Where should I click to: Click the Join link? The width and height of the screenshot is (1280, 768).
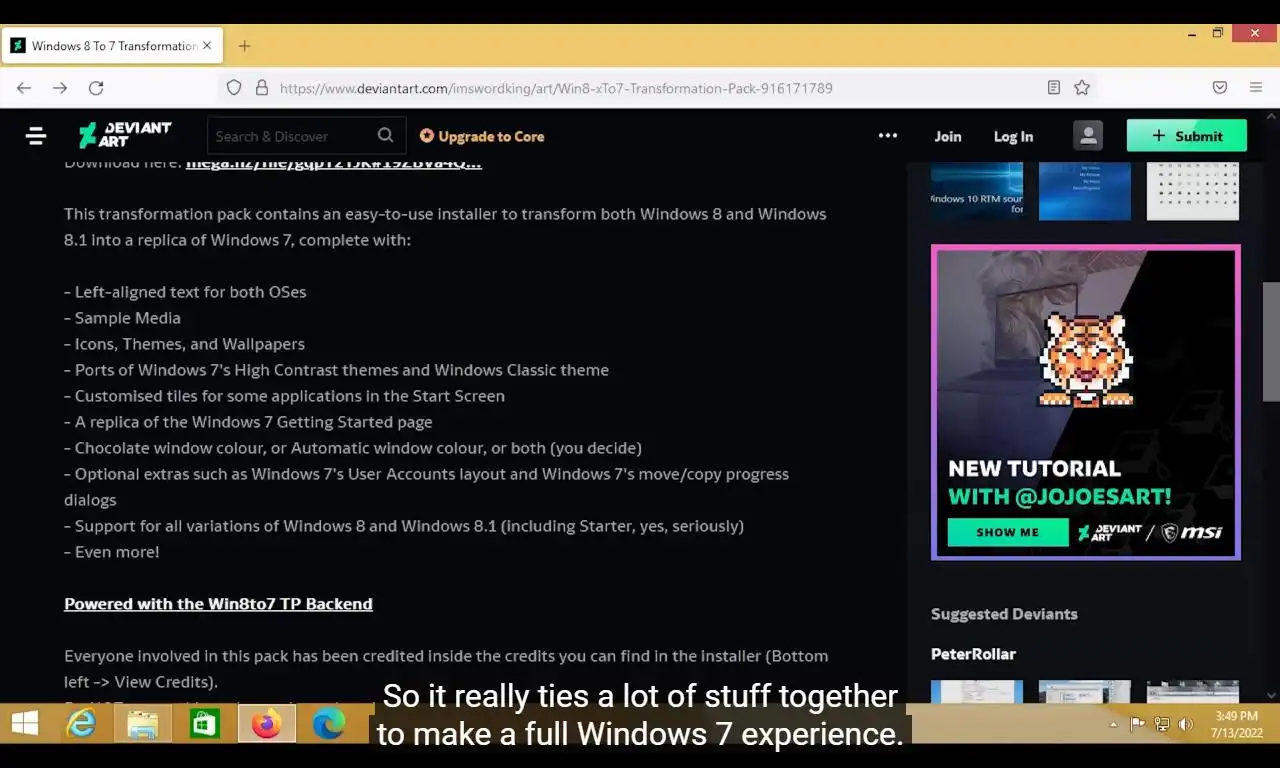click(x=947, y=136)
